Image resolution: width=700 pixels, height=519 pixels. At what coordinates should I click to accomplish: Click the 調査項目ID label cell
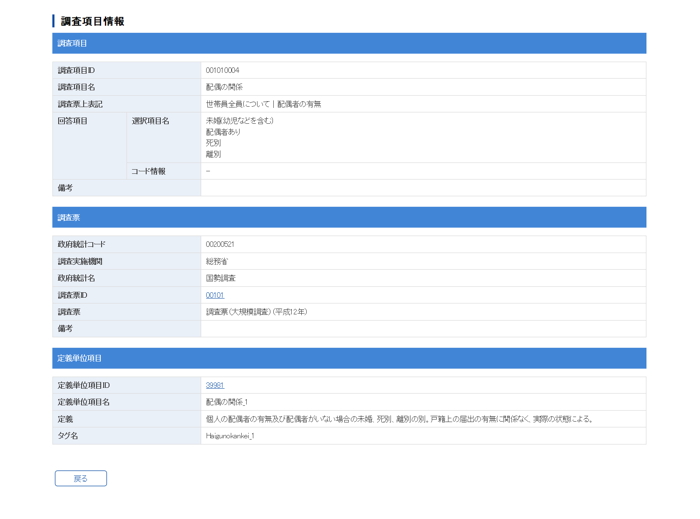[127, 70]
